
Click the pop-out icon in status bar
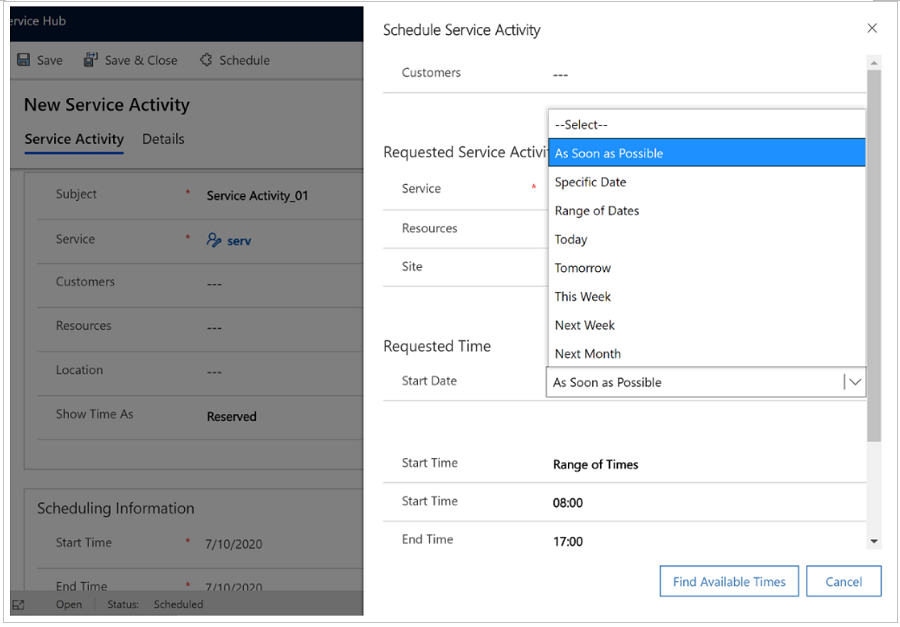pos(18,605)
